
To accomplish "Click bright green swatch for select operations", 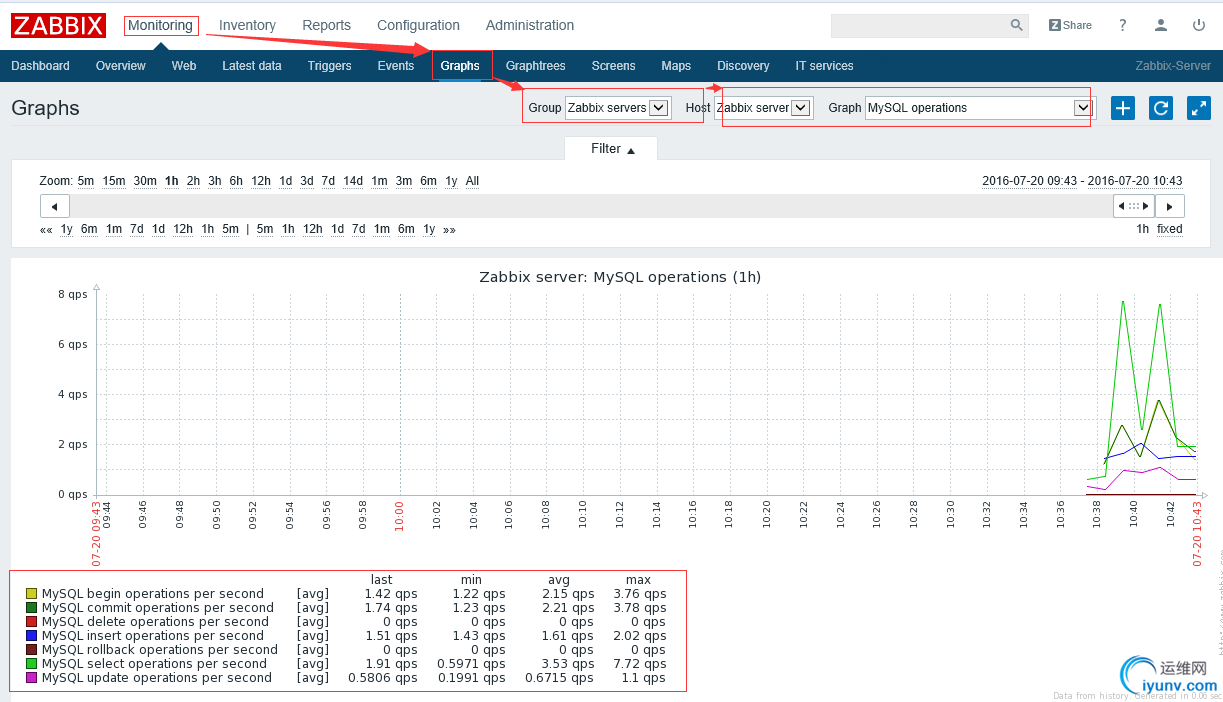I will [x=31, y=664].
